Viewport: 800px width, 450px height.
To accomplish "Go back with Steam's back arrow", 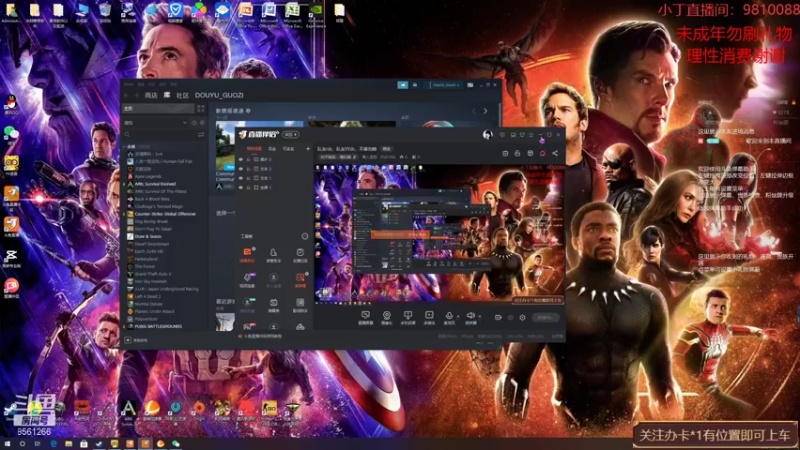I will pos(127,95).
